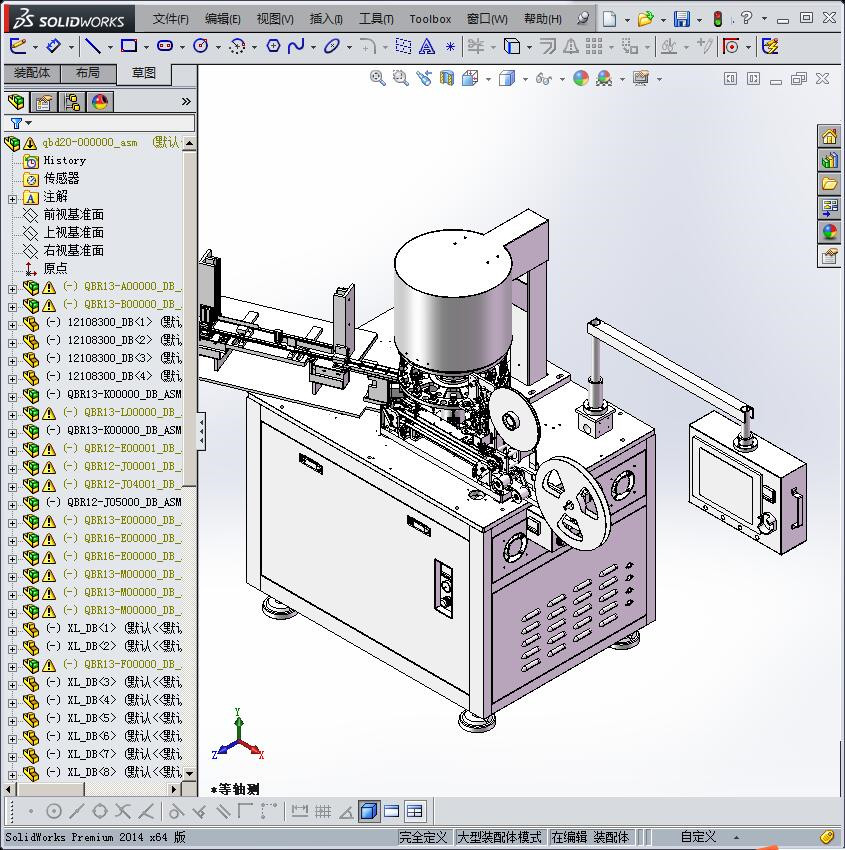Click Zoom to Fit in view toolbar

tap(378, 79)
